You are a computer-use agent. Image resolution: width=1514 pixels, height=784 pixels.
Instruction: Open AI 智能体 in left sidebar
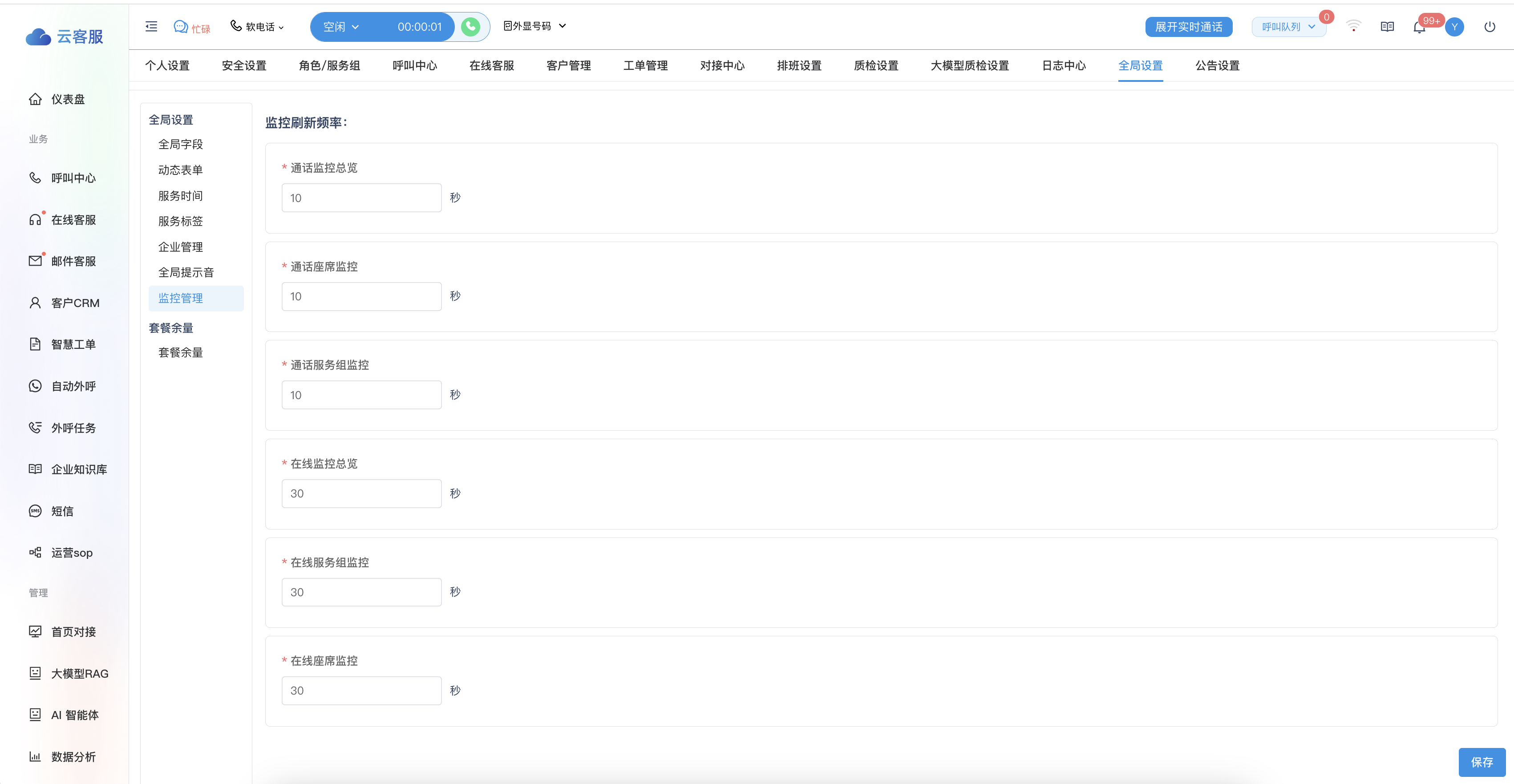point(65,715)
